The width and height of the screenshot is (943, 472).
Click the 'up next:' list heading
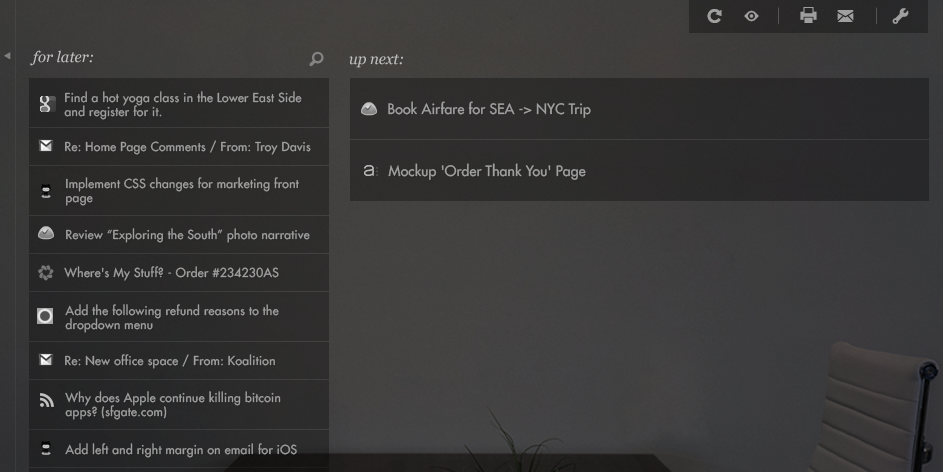coord(376,59)
